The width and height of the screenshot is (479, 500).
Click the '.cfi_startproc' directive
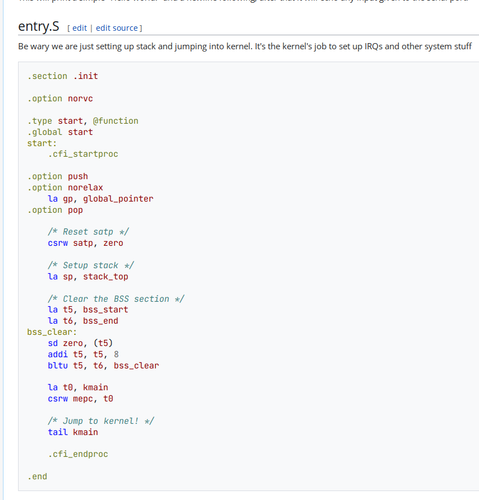83,154
